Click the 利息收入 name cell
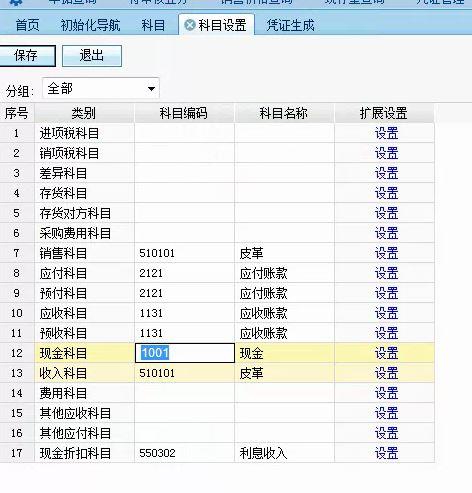This screenshot has height=493, width=472. [x=285, y=453]
